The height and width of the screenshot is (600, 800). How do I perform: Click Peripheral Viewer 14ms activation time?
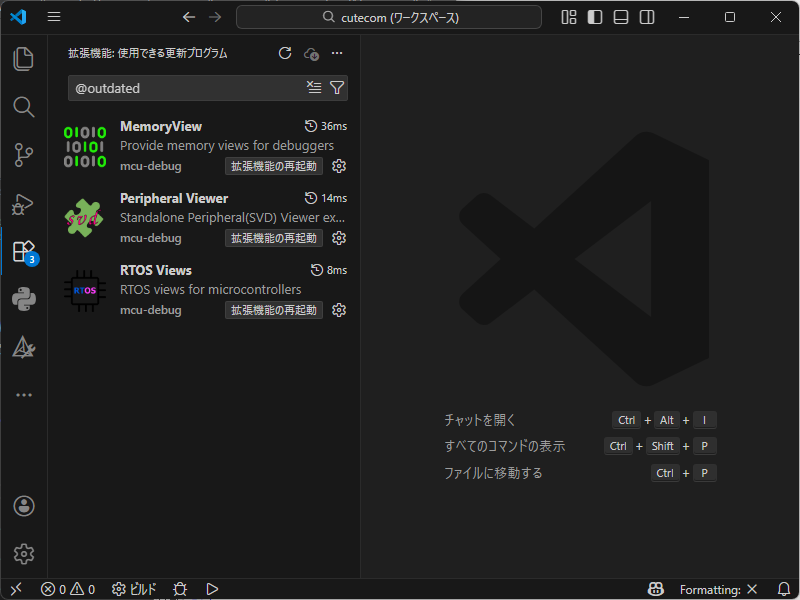[326, 198]
